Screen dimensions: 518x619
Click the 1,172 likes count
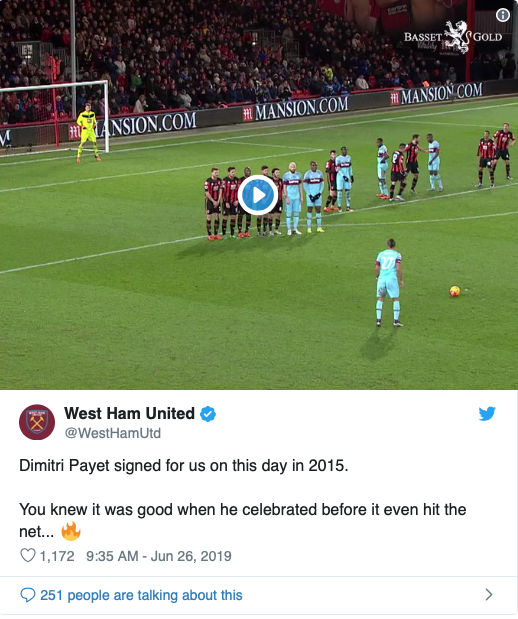pyautogui.click(x=57, y=556)
